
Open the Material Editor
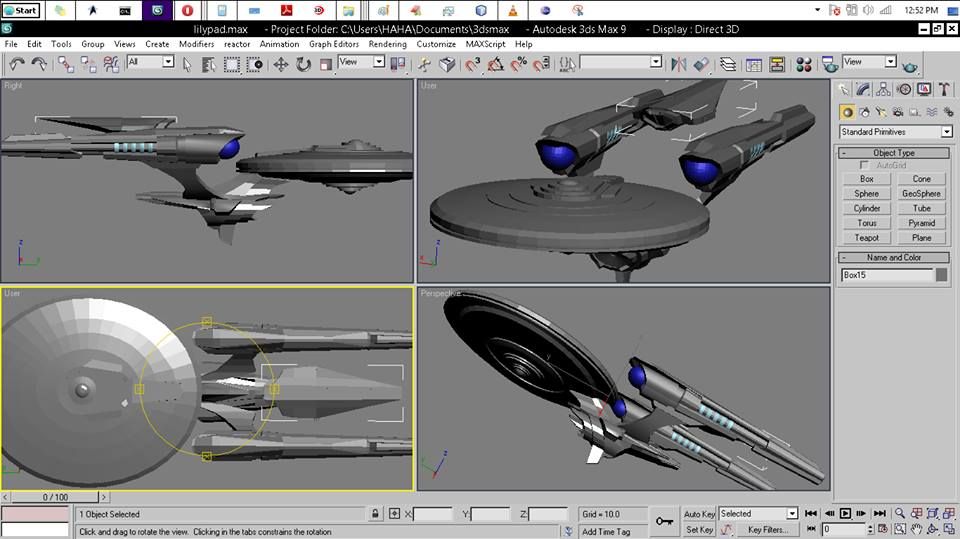tap(803, 64)
